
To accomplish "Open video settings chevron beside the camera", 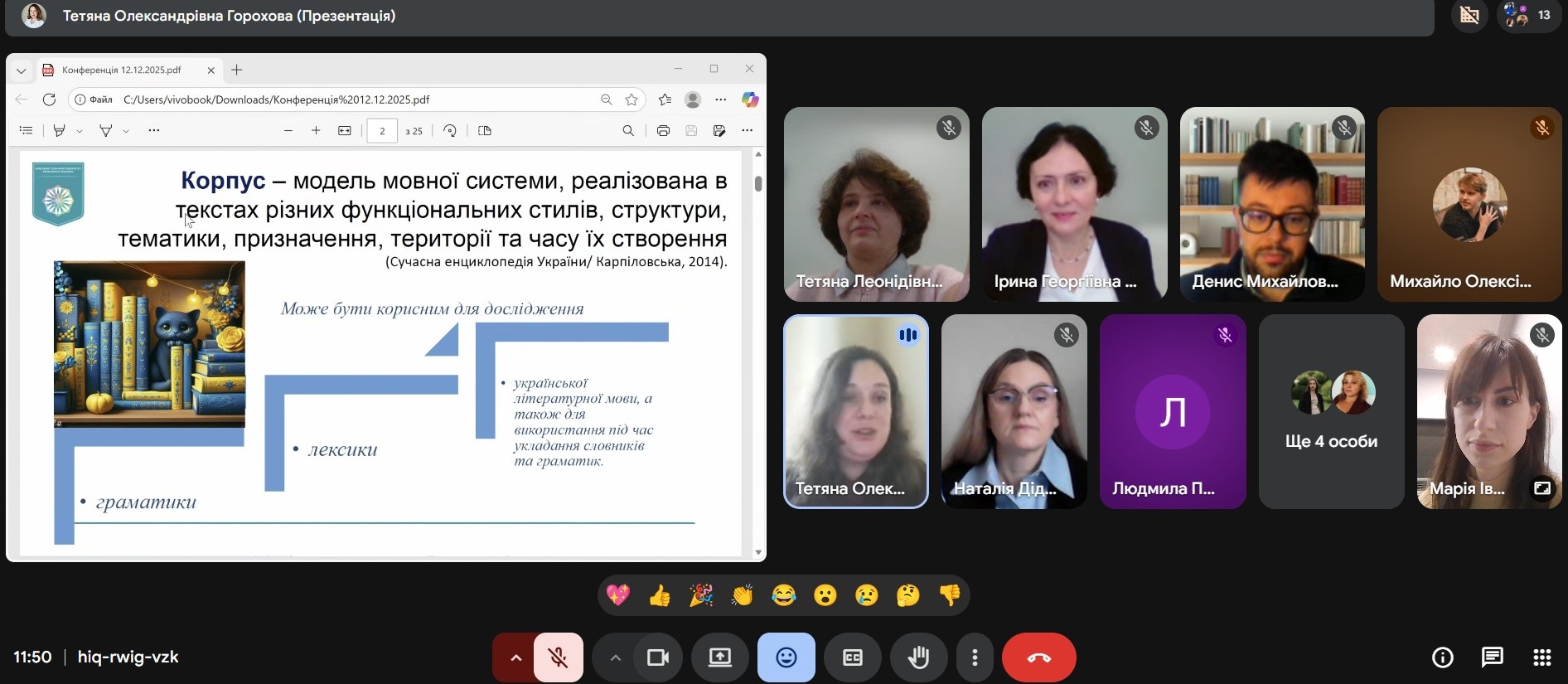I will [615, 657].
